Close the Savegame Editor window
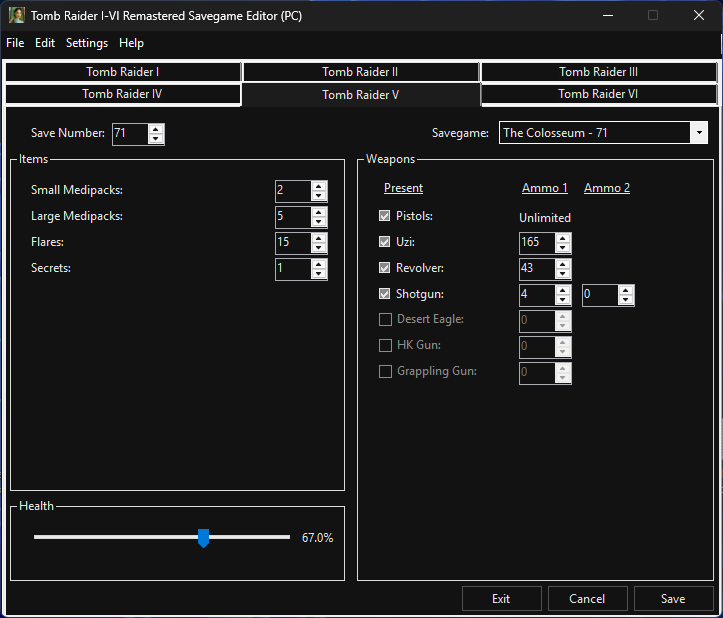Image resolution: width=723 pixels, height=618 pixels. tap(699, 15)
